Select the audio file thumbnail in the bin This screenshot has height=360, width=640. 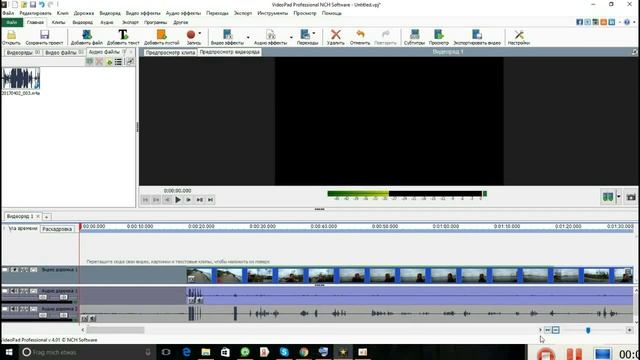pyautogui.click(x=20, y=78)
